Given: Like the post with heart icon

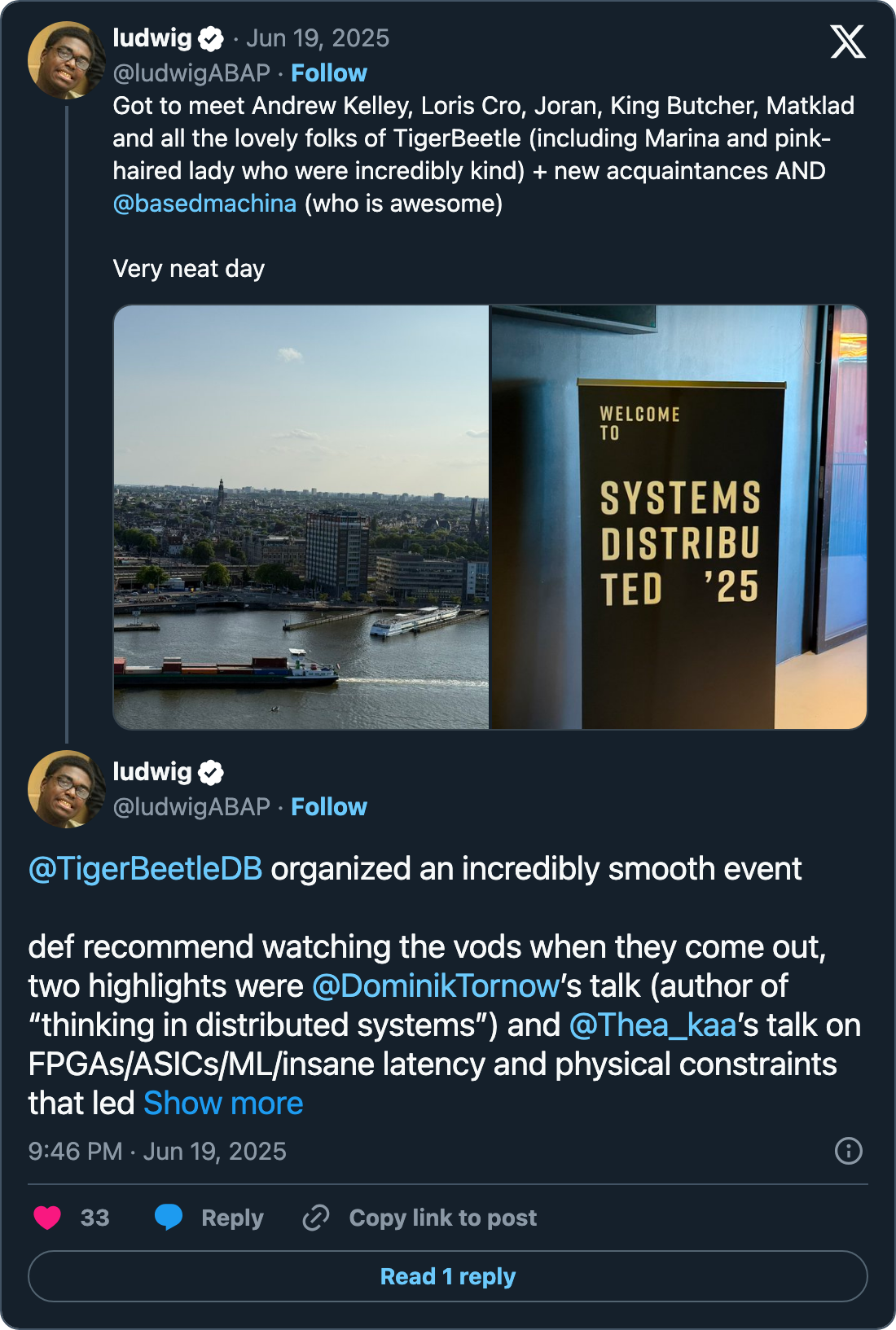Looking at the screenshot, I should [47, 1218].
